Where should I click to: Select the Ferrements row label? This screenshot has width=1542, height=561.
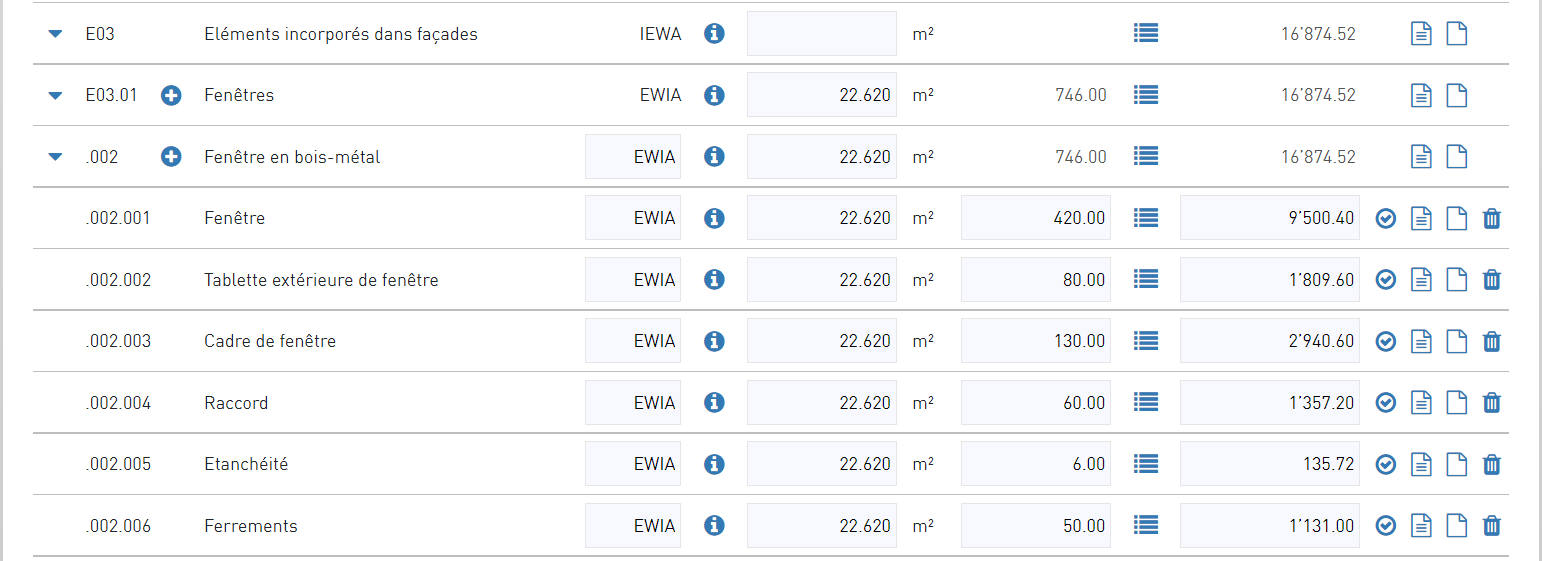pyautogui.click(x=251, y=526)
